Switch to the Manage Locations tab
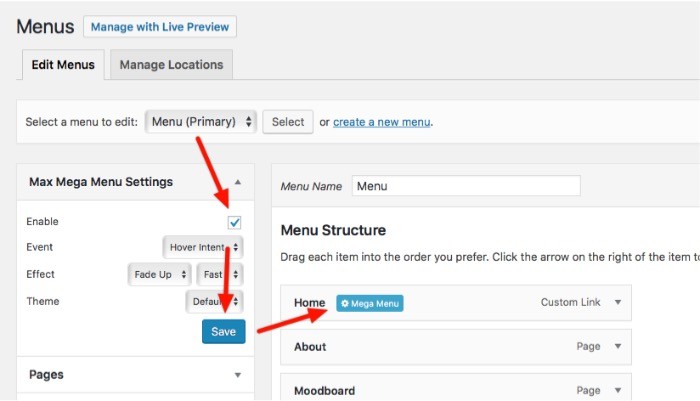 click(x=171, y=65)
